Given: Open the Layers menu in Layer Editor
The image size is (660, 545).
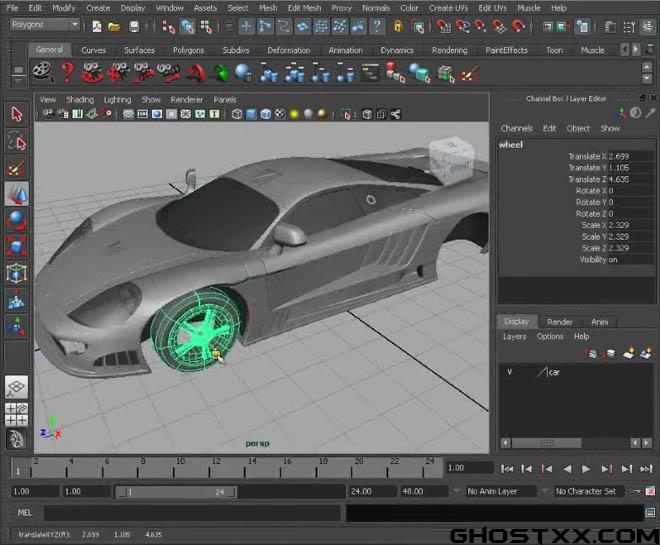Looking at the screenshot, I should (x=514, y=336).
